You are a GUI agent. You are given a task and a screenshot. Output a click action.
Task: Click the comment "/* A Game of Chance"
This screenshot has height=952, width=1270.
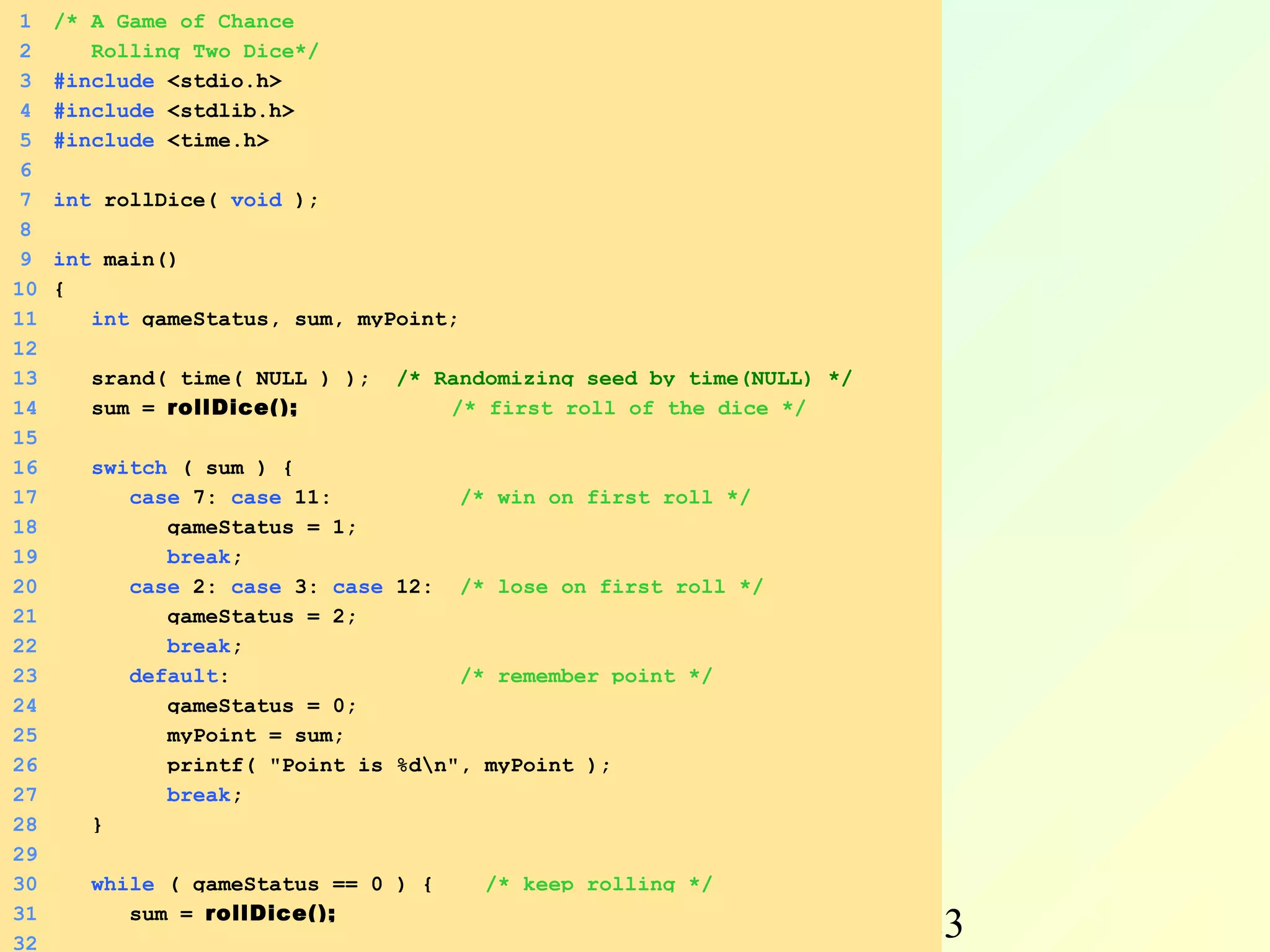click(174, 22)
